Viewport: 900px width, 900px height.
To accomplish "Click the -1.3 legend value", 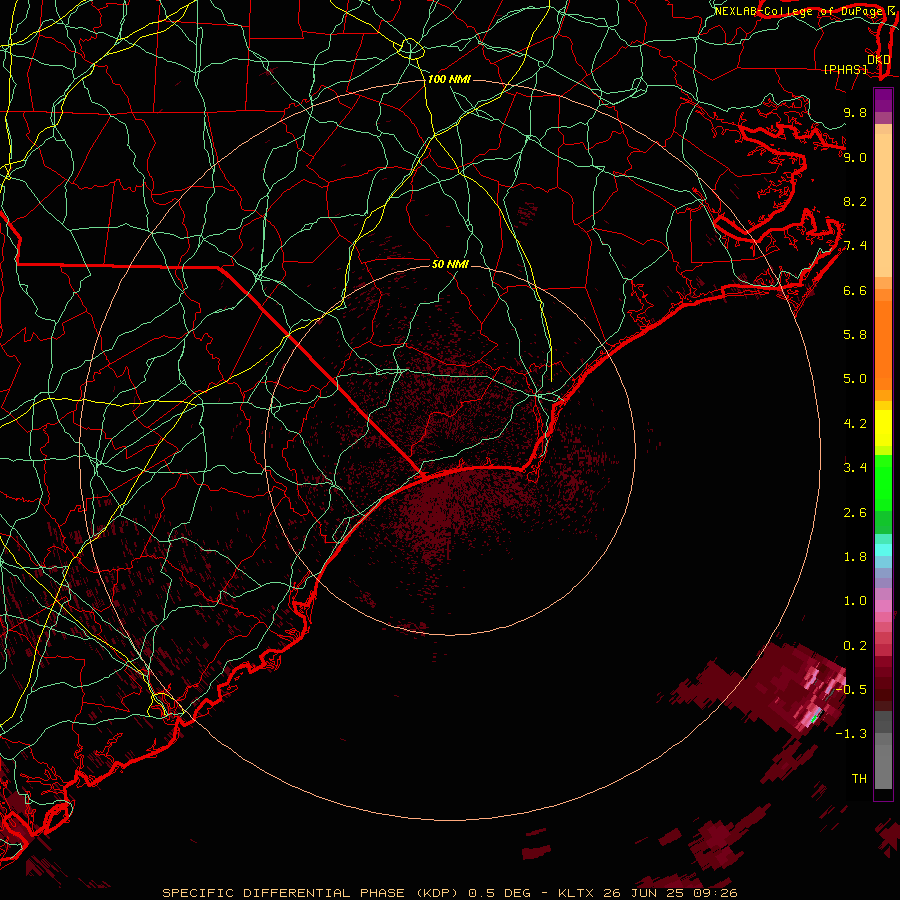I will pos(852,734).
